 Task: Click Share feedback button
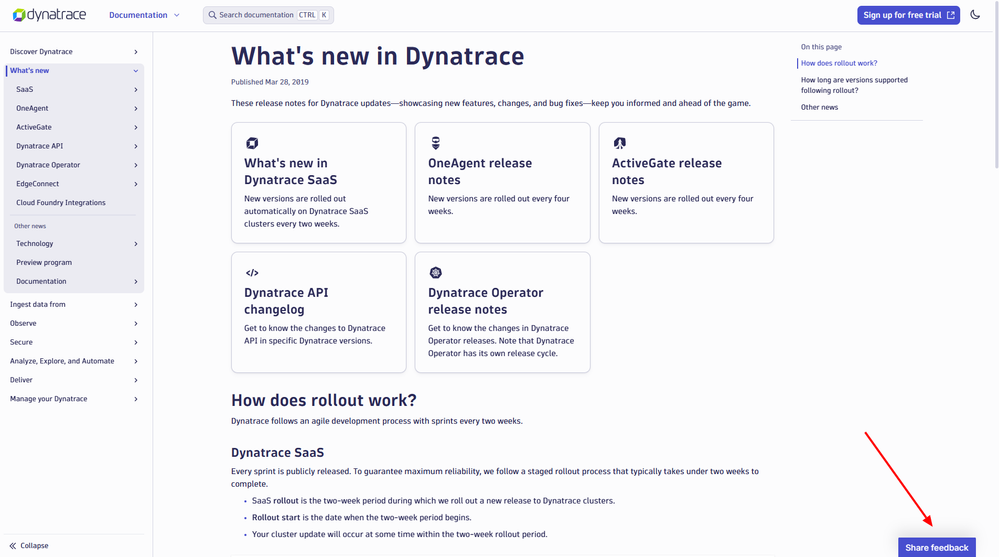pyautogui.click(x=937, y=547)
